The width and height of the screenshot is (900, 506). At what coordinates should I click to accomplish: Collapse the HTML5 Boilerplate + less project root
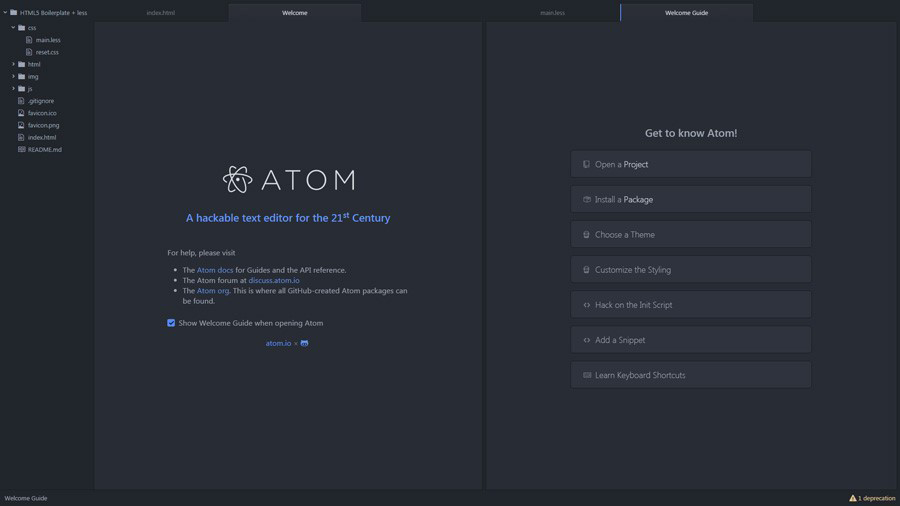tap(5, 12)
